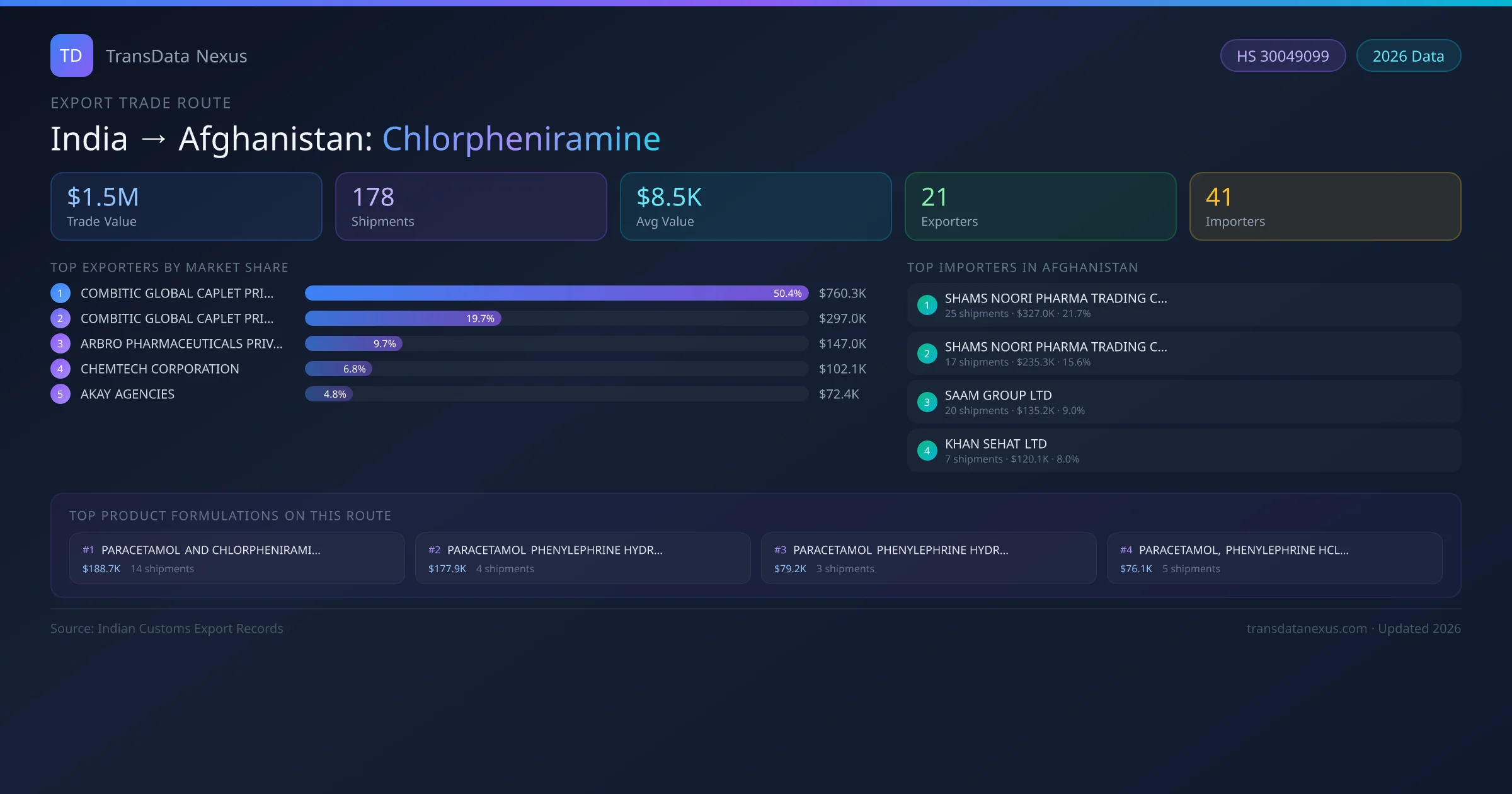Click the green rank 1 importer badge
Screen dimensions: 1512x794
pos(927,305)
